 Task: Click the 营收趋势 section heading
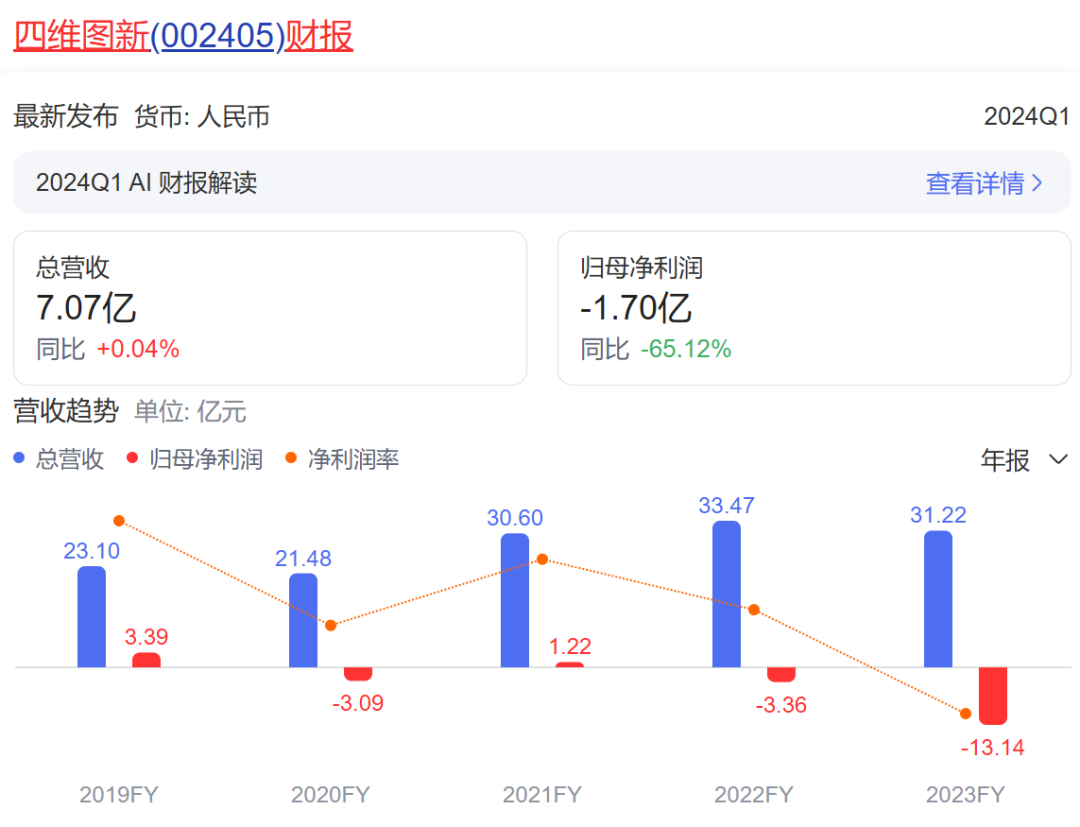point(66,411)
